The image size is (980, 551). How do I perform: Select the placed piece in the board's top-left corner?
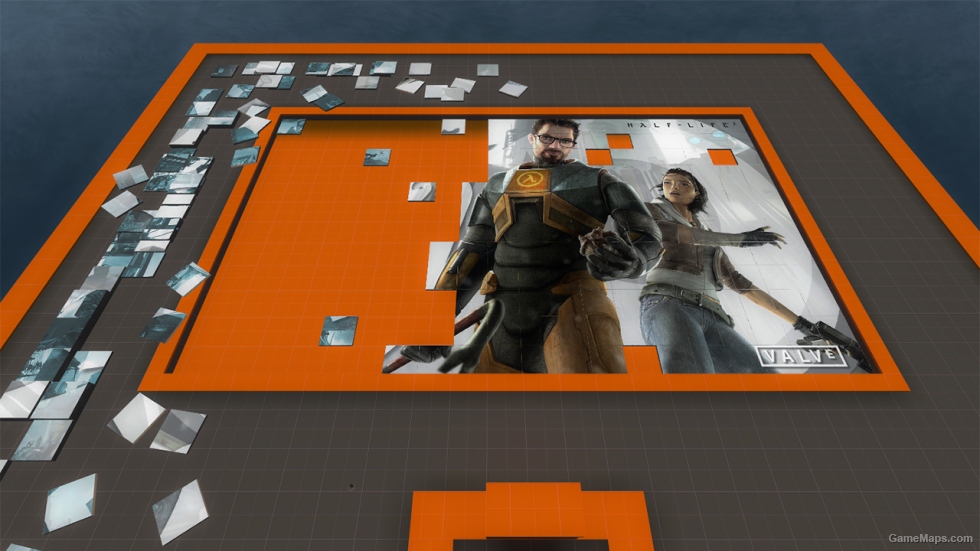[291, 126]
